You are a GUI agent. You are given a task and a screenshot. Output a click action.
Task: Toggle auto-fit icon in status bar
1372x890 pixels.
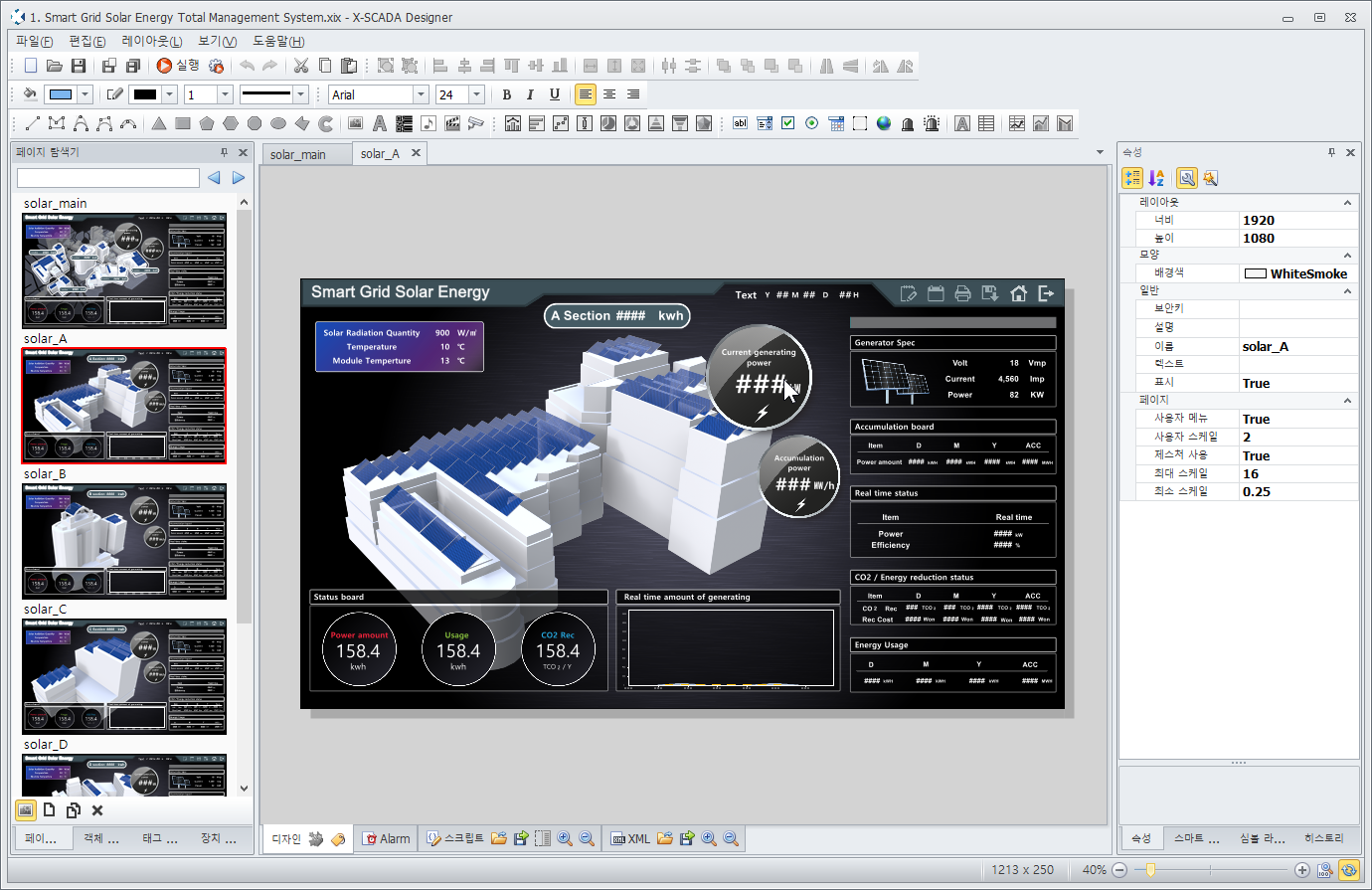click(1349, 869)
